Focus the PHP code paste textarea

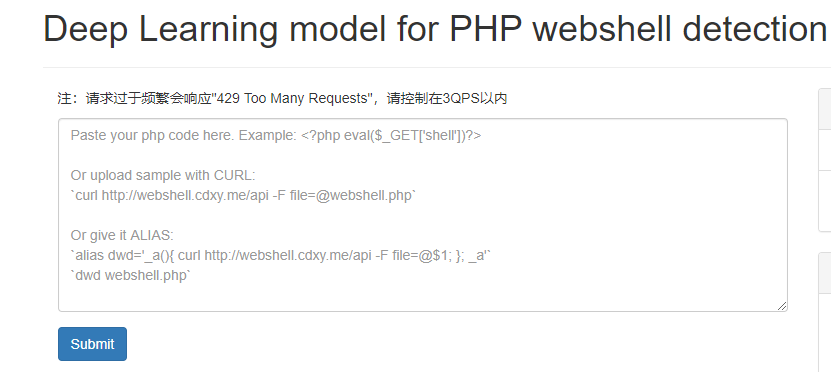click(x=423, y=215)
